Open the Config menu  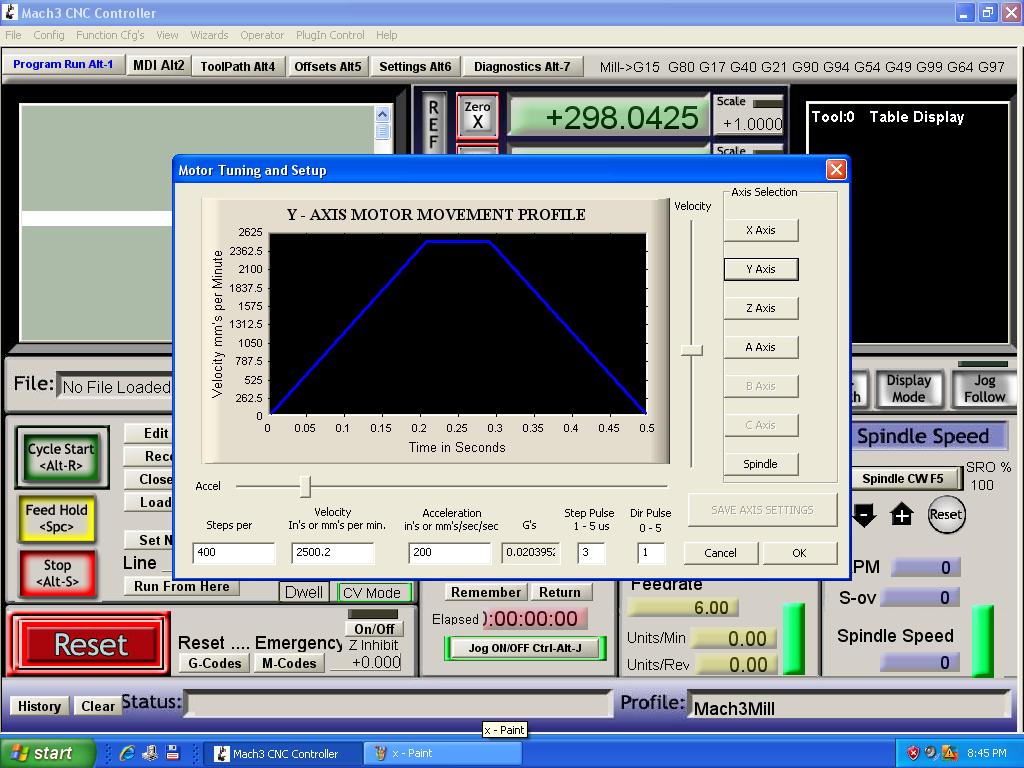click(x=48, y=35)
